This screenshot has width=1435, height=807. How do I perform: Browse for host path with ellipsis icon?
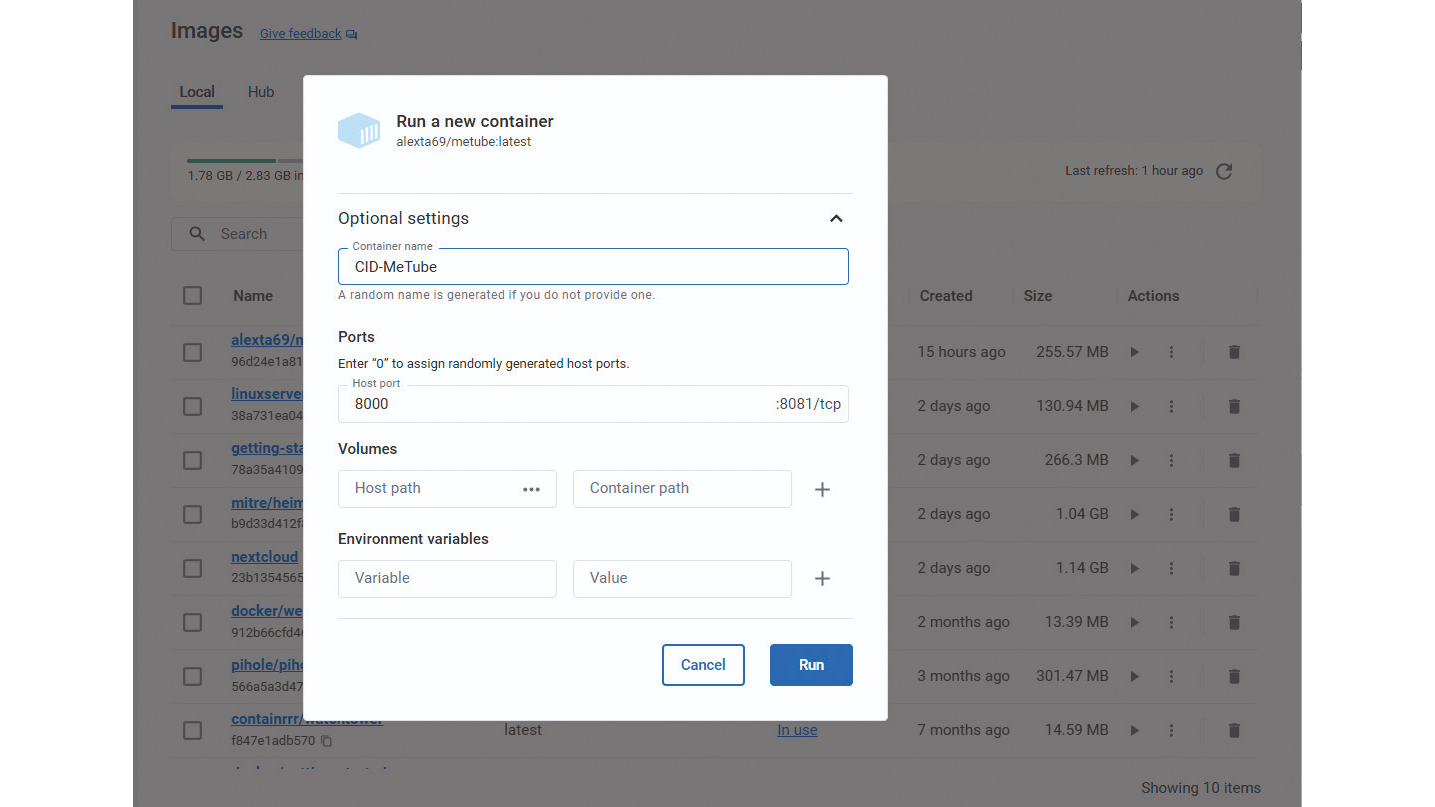(531, 489)
